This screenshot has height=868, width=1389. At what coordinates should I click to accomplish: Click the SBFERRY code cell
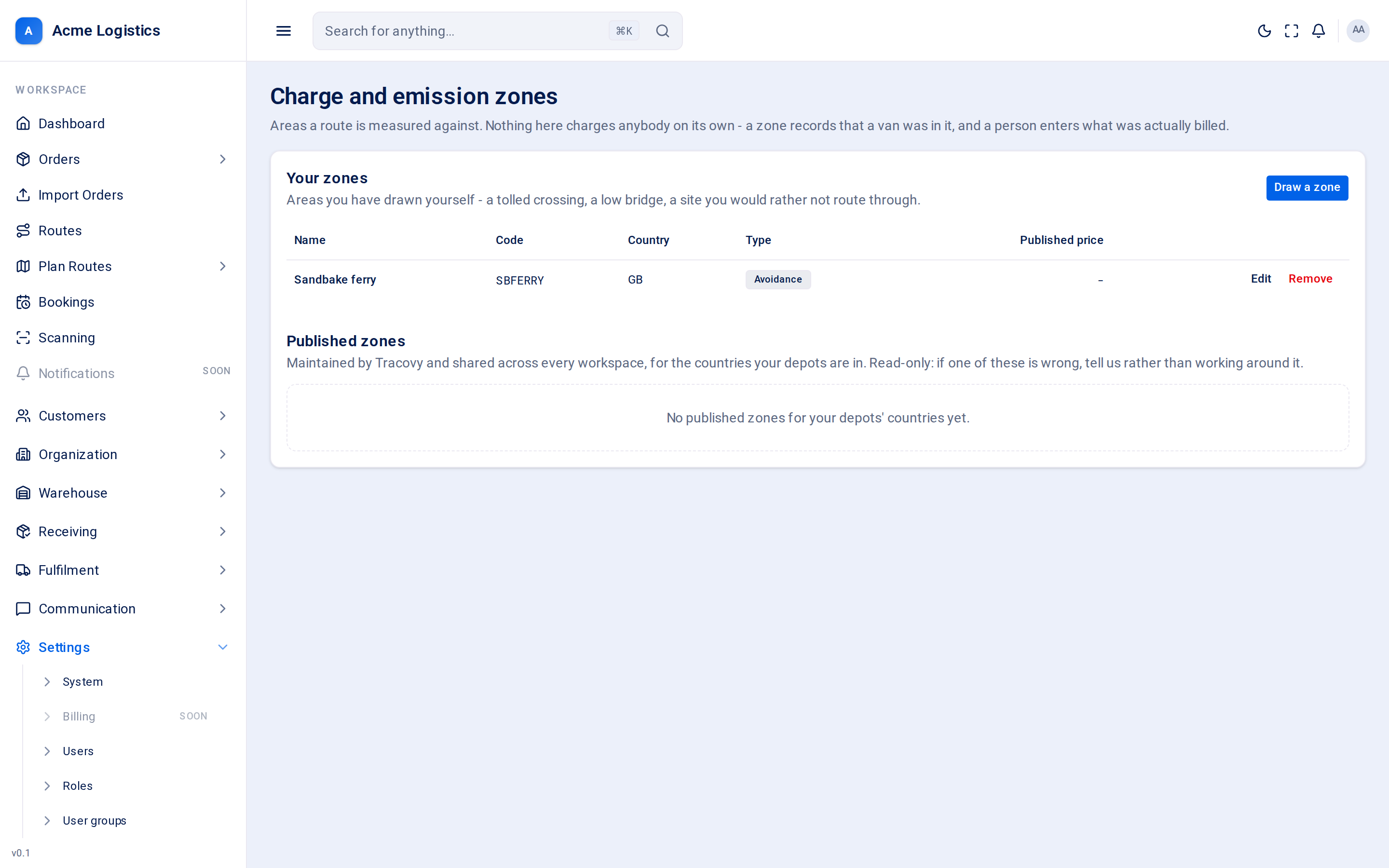pyautogui.click(x=519, y=280)
